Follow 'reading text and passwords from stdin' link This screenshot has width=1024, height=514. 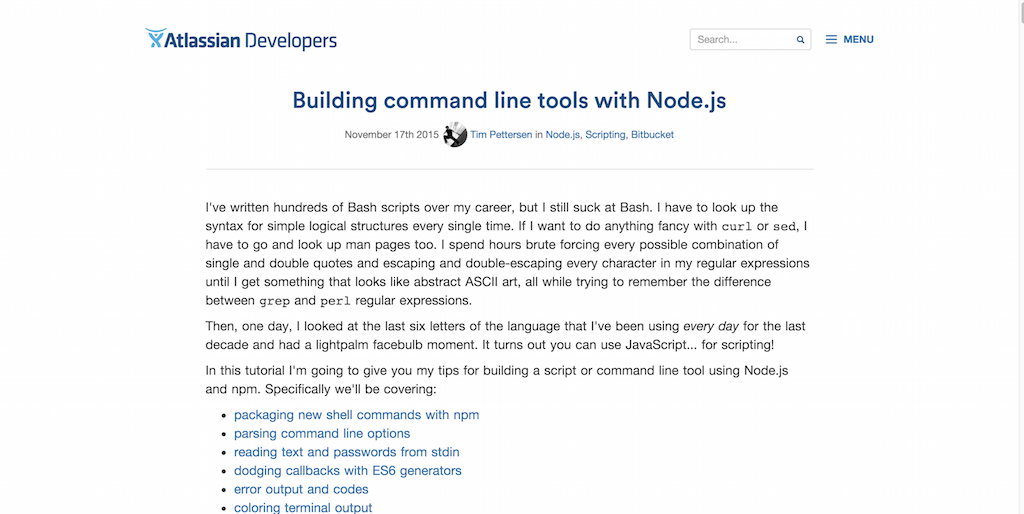(347, 452)
